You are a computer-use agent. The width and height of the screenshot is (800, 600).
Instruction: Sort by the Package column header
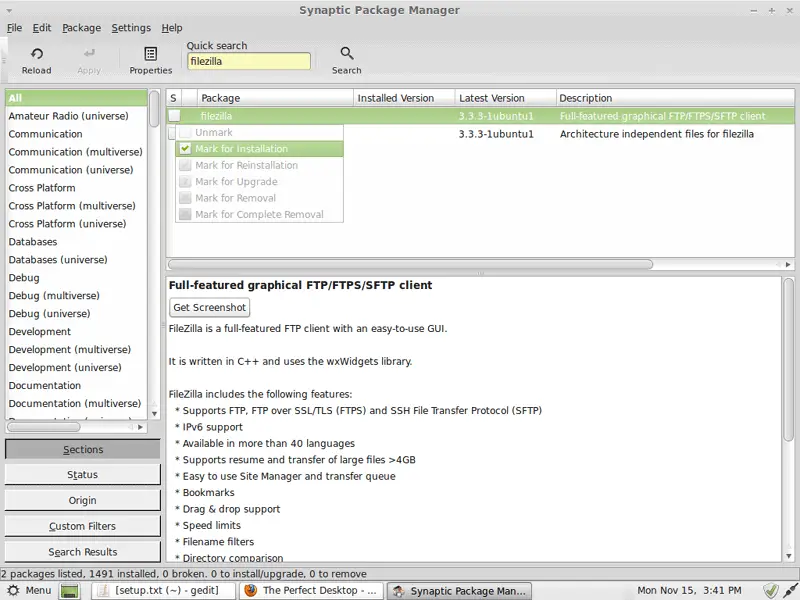276,98
